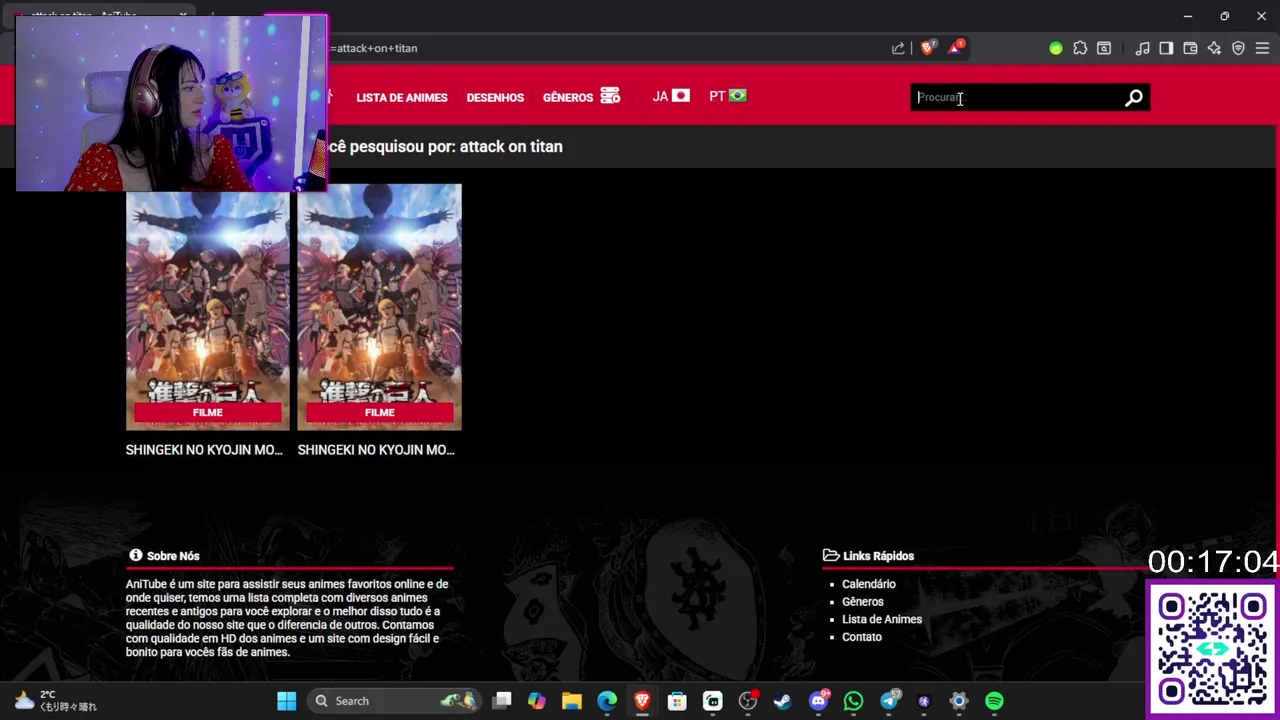Click the share page icon in address bar
The width and height of the screenshot is (1280, 720).
[898, 48]
